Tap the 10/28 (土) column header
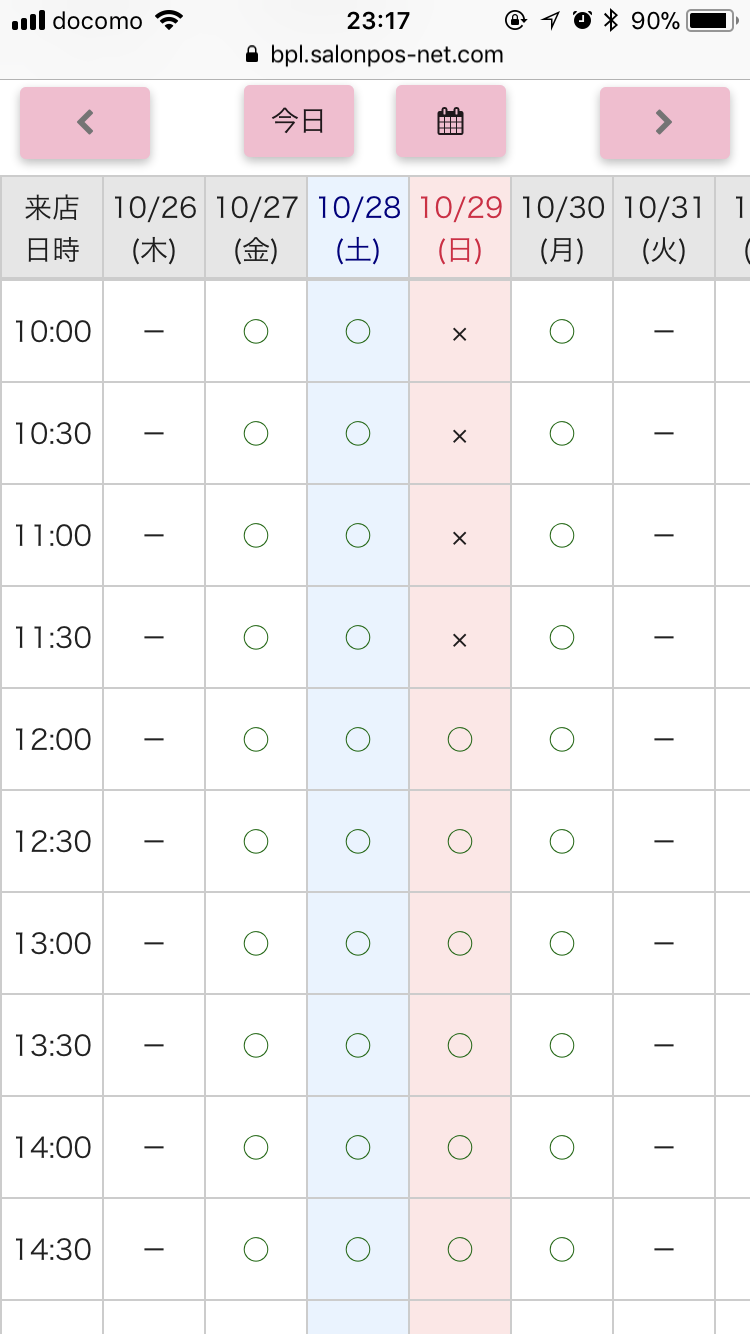The image size is (750, 1334). tap(358, 228)
